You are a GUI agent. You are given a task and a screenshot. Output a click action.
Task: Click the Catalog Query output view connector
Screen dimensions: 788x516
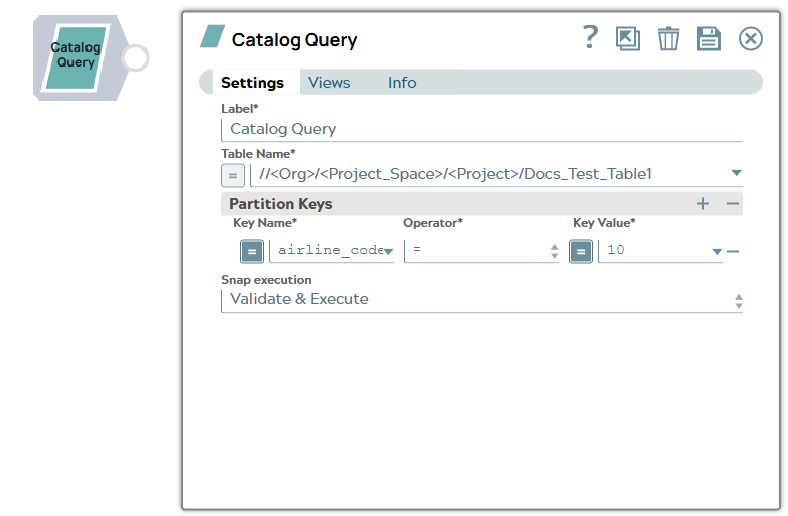pos(135,58)
